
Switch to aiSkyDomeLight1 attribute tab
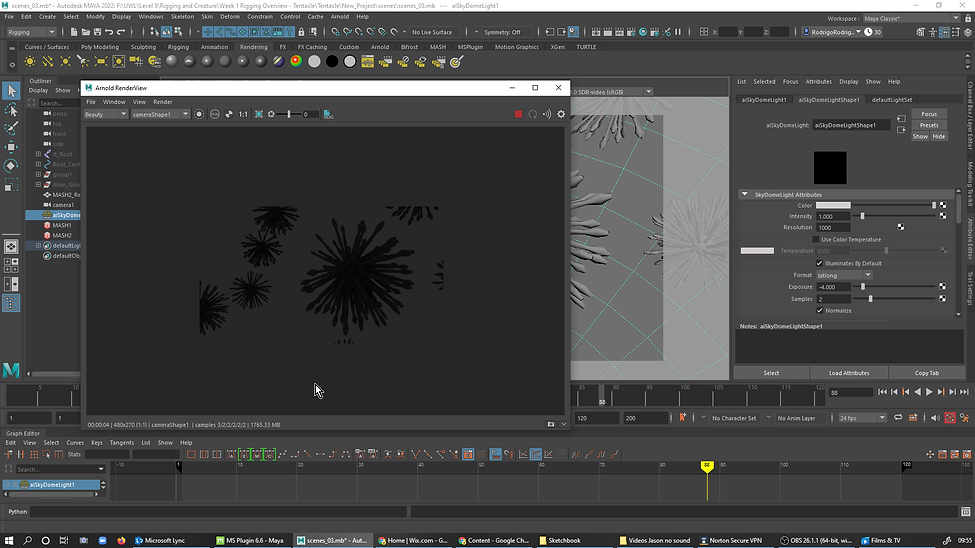pos(764,100)
